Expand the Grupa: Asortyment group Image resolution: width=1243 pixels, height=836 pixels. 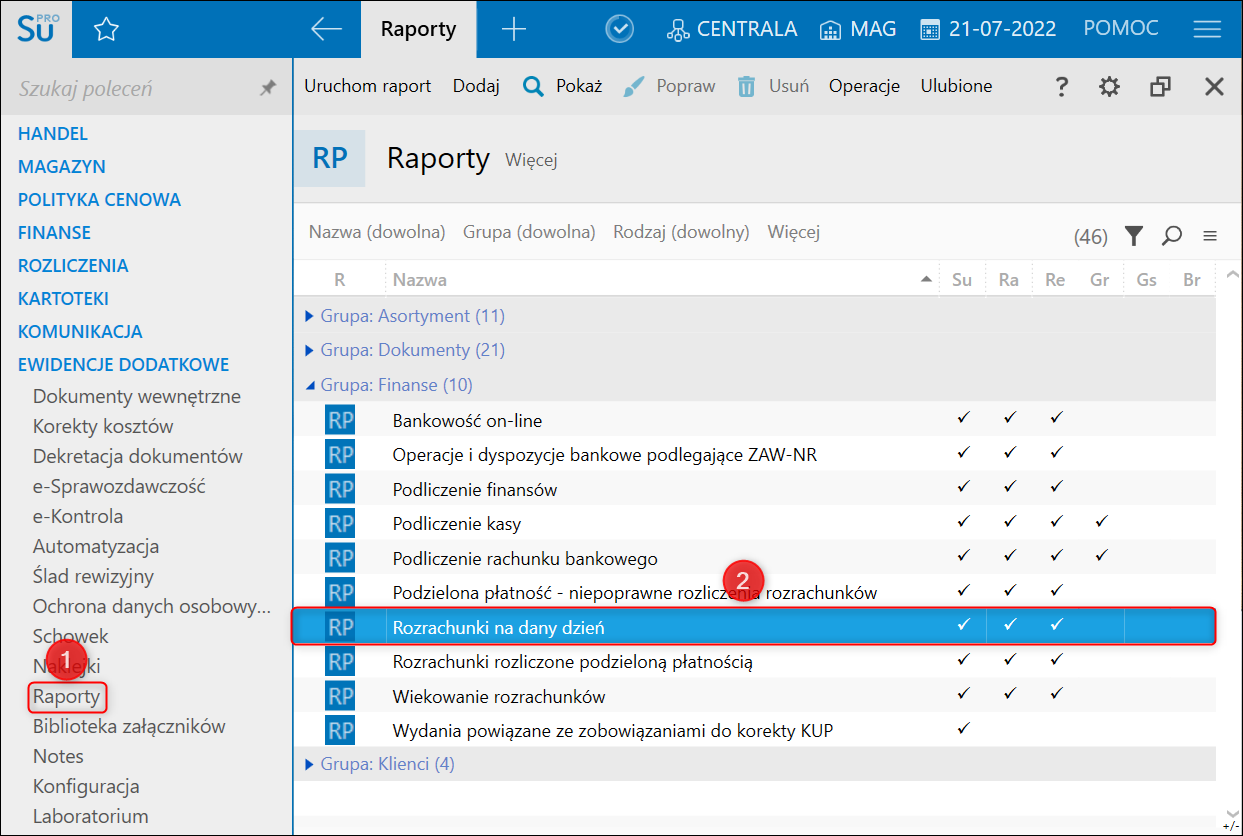(309, 316)
